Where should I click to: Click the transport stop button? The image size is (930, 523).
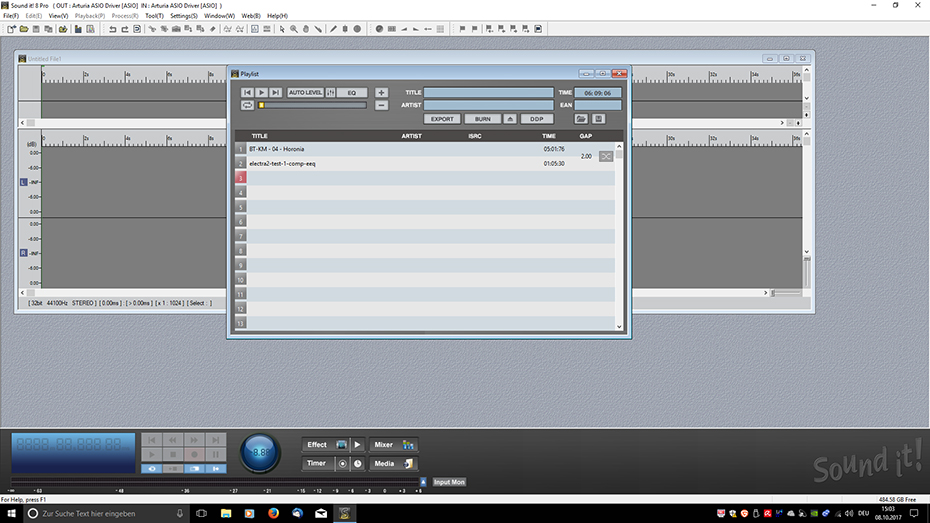(173, 455)
